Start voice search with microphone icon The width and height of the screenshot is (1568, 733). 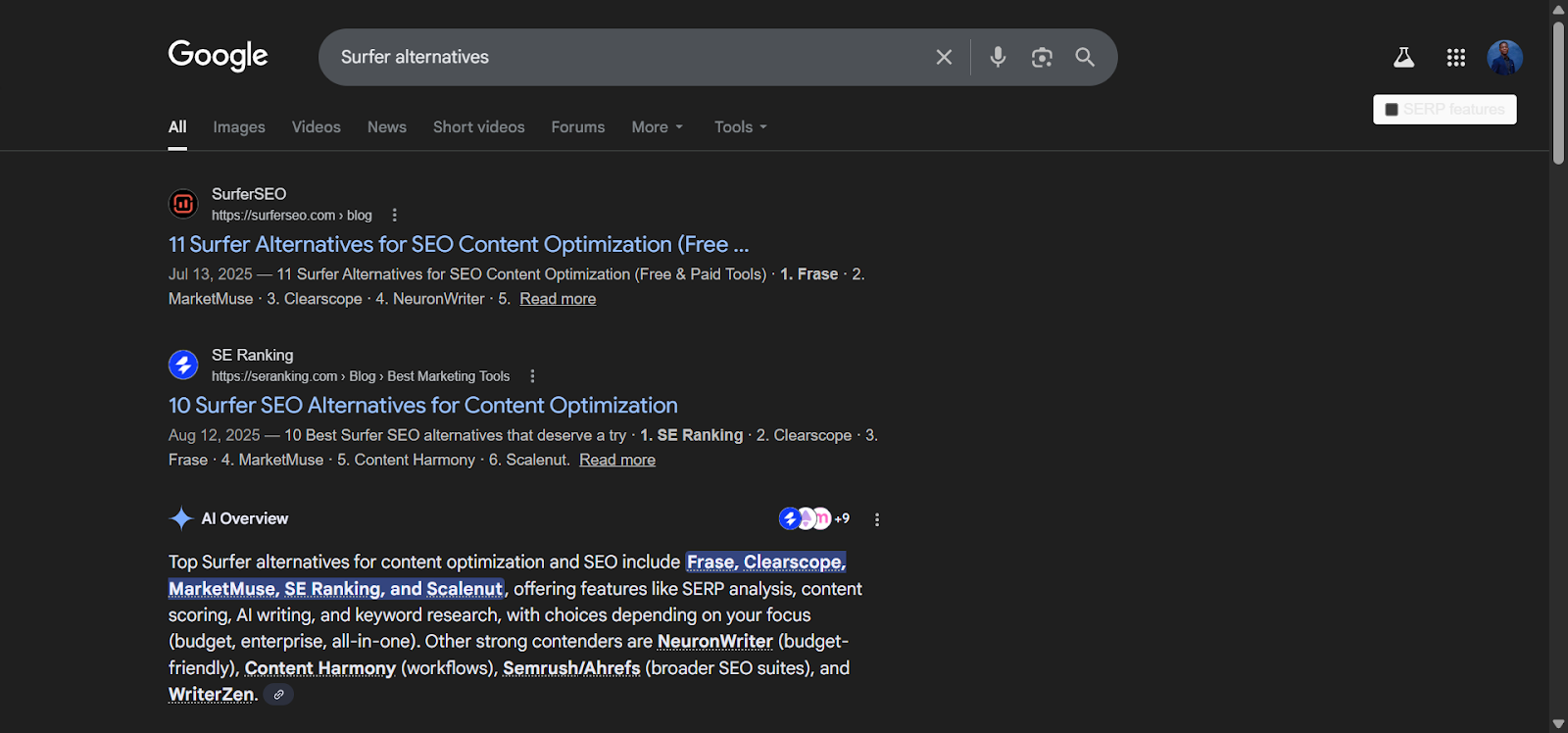(998, 57)
